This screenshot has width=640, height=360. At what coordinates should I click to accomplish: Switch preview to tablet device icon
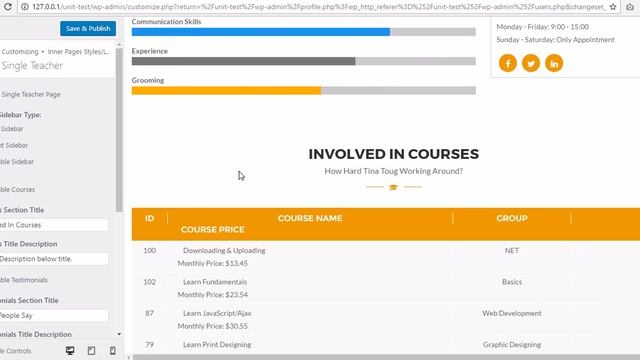(x=91, y=351)
